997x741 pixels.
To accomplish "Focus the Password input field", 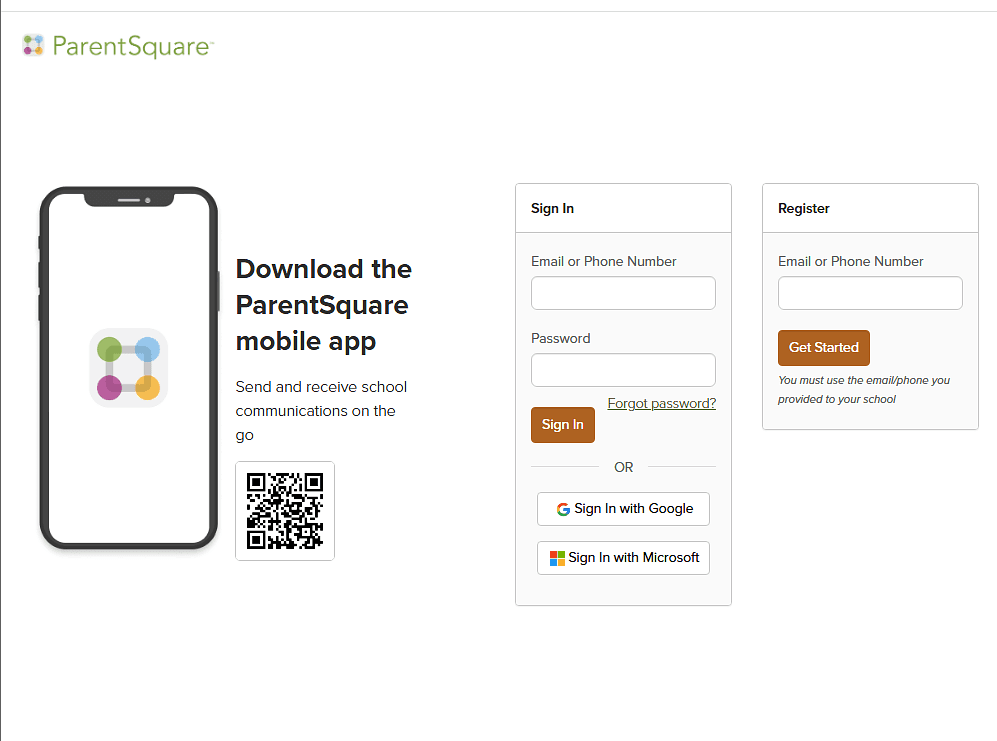I will coord(623,370).
